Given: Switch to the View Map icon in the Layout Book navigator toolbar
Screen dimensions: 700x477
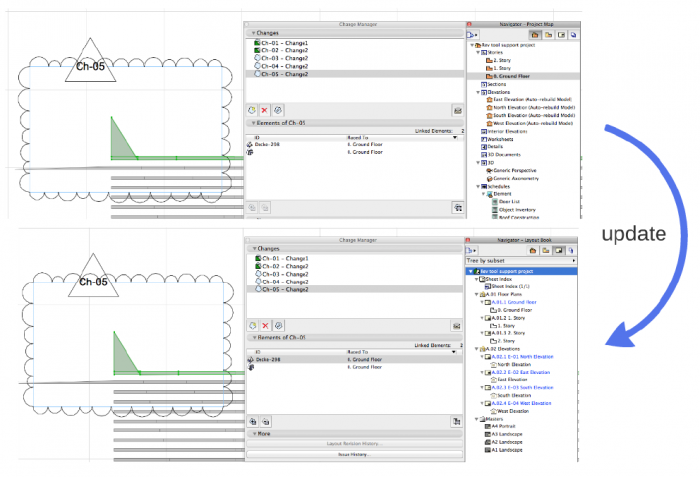Looking at the screenshot, I should click(546, 251).
